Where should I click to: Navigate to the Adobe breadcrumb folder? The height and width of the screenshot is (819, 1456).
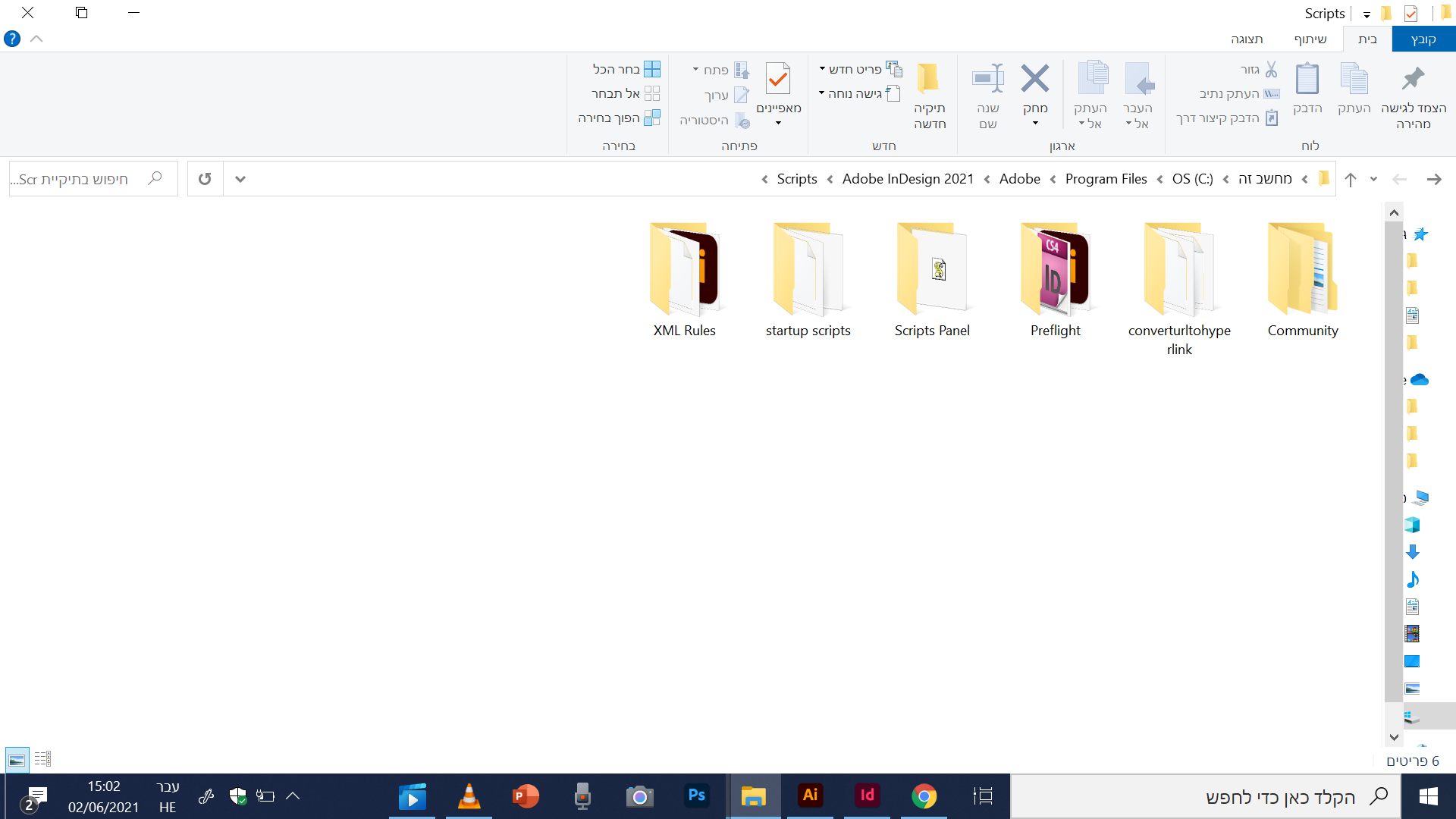[1019, 179]
